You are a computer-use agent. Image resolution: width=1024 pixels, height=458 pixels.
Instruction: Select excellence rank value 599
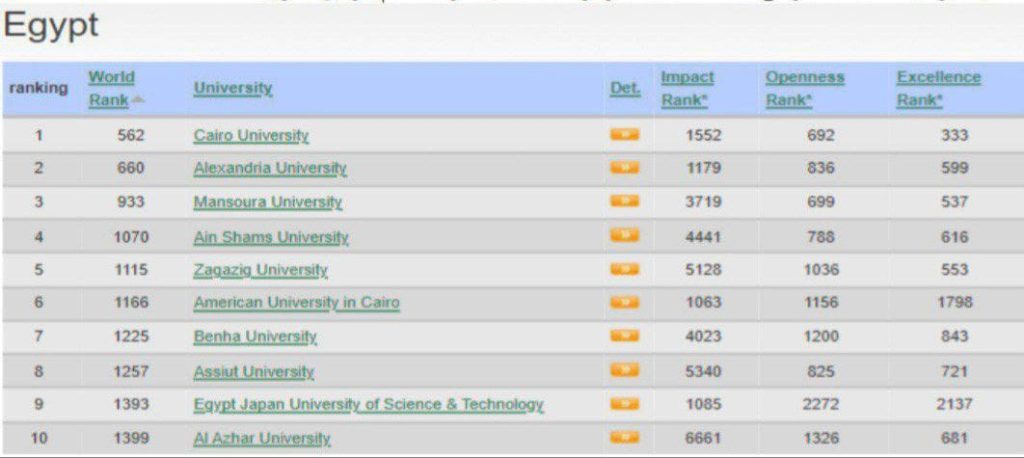pos(954,169)
